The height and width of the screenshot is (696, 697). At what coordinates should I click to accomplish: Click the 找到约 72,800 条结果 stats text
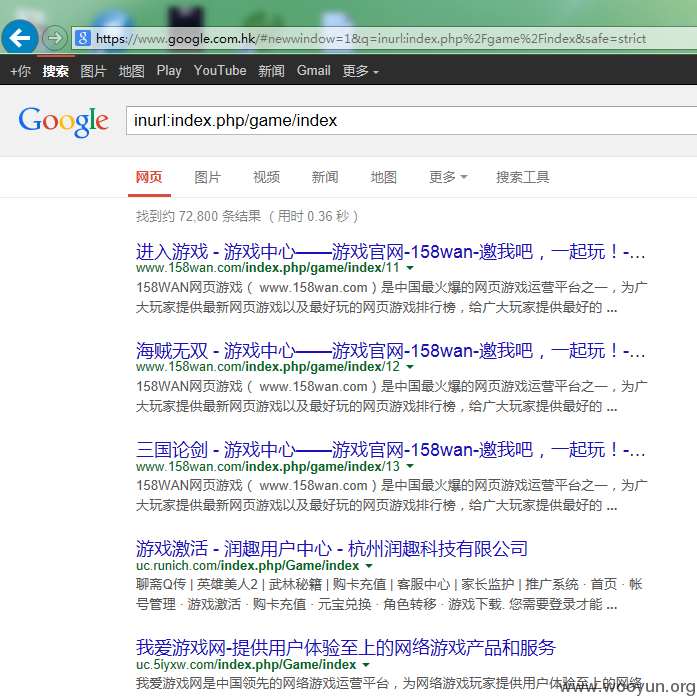247,216
